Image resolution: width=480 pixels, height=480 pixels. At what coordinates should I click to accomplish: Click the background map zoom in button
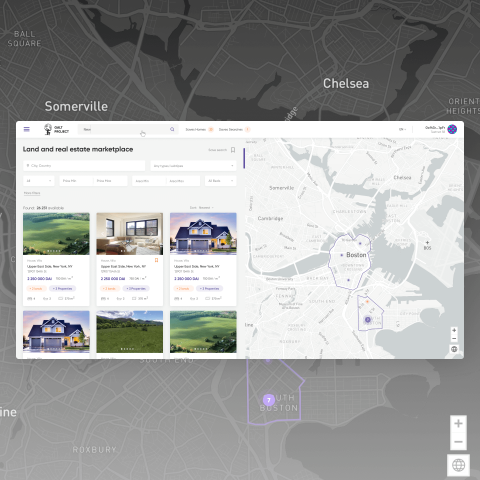tap(458, 424)
